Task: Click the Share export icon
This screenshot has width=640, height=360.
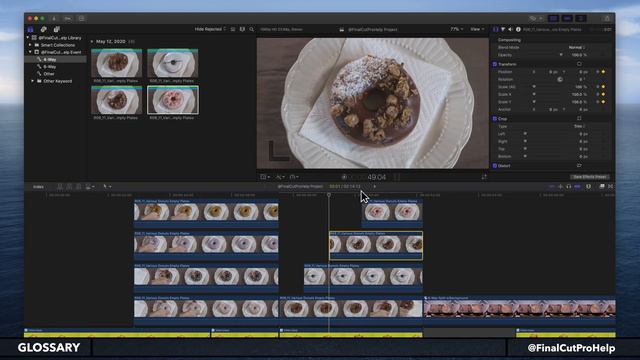Action: pyautogui.click(x=607, y=18)
